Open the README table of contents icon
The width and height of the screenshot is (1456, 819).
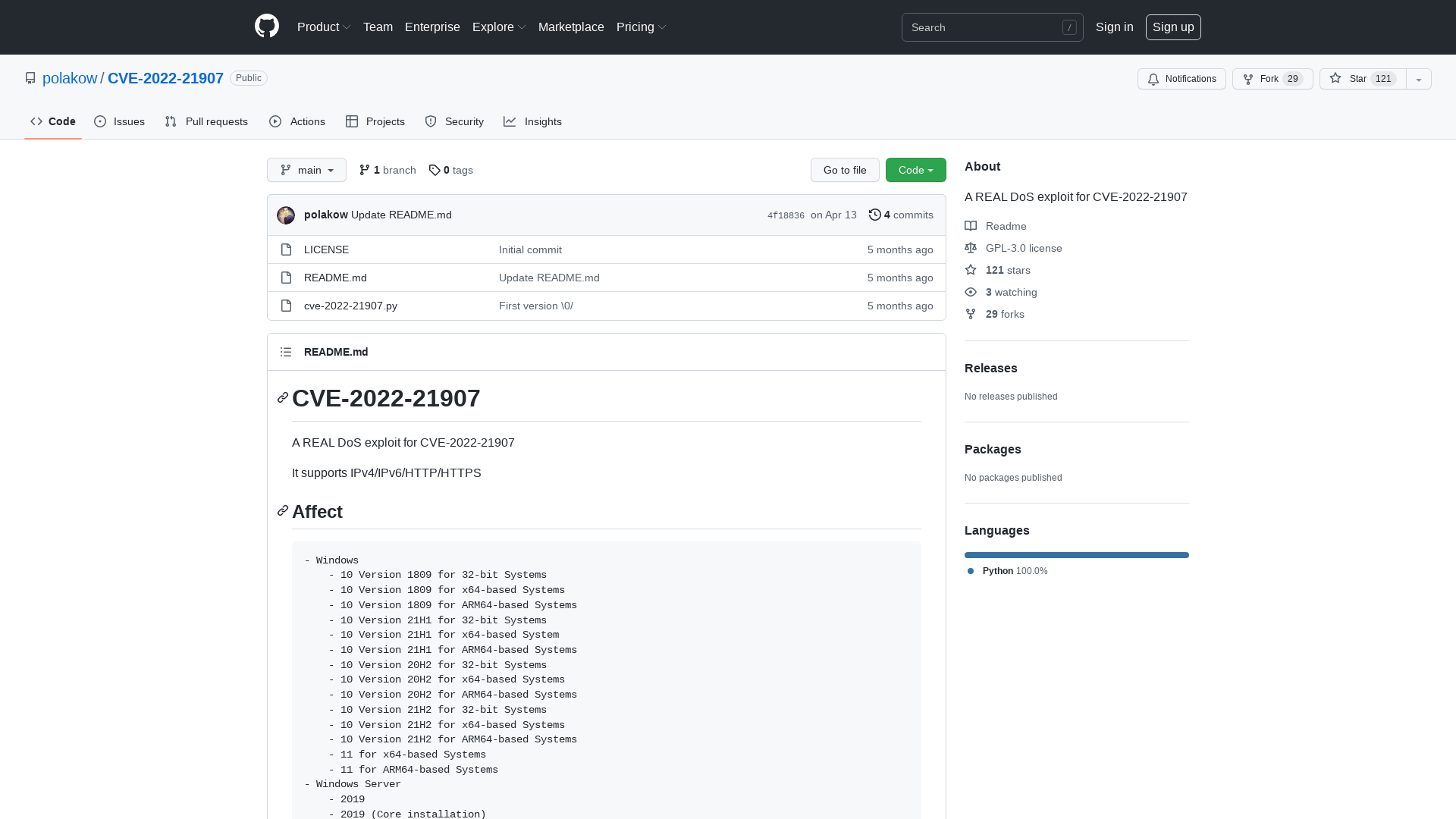[x=286, y=352]
